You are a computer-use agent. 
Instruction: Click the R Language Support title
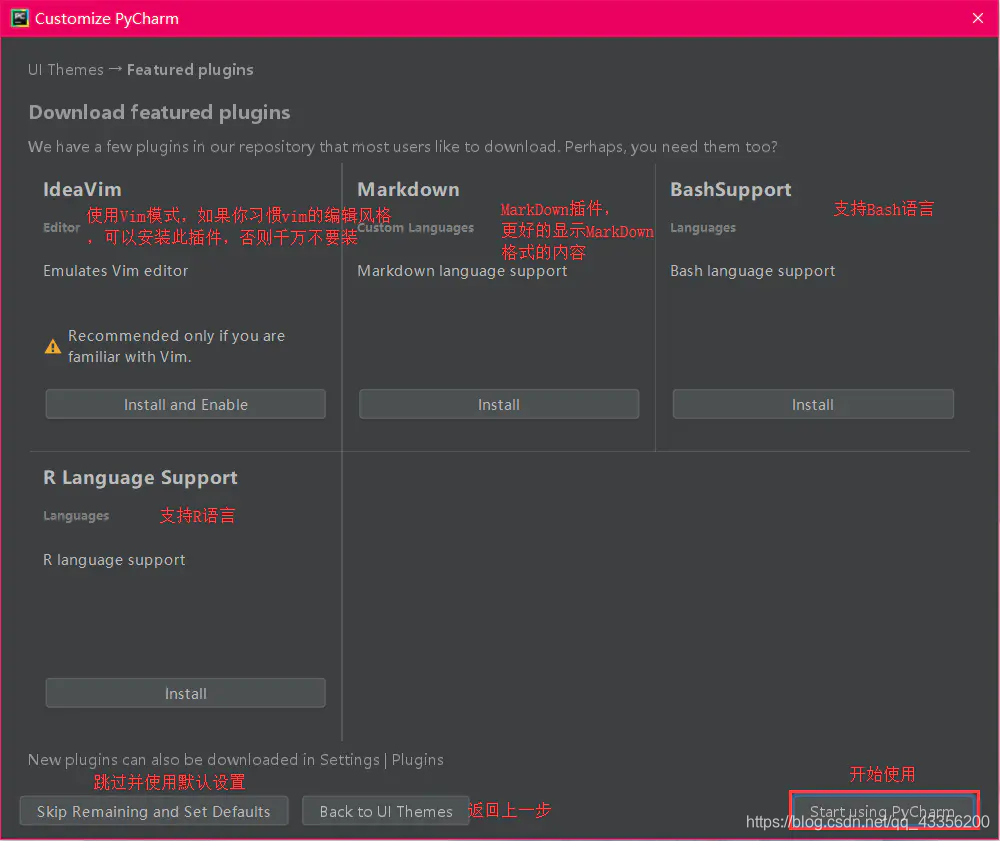(x=140, y=478)
